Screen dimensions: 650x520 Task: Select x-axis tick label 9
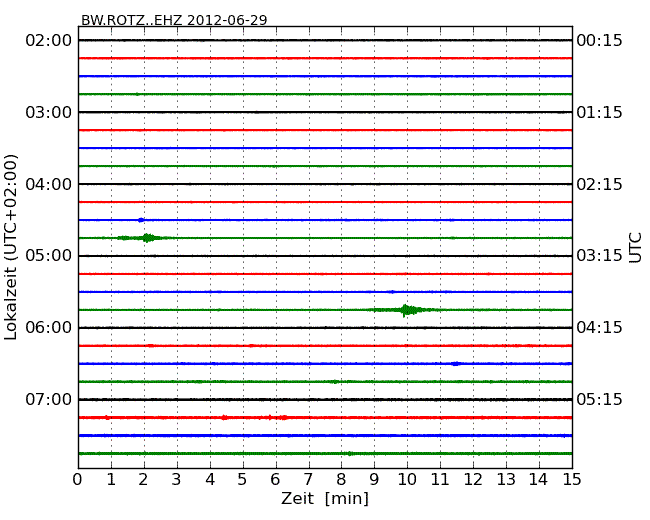(374, 480)
